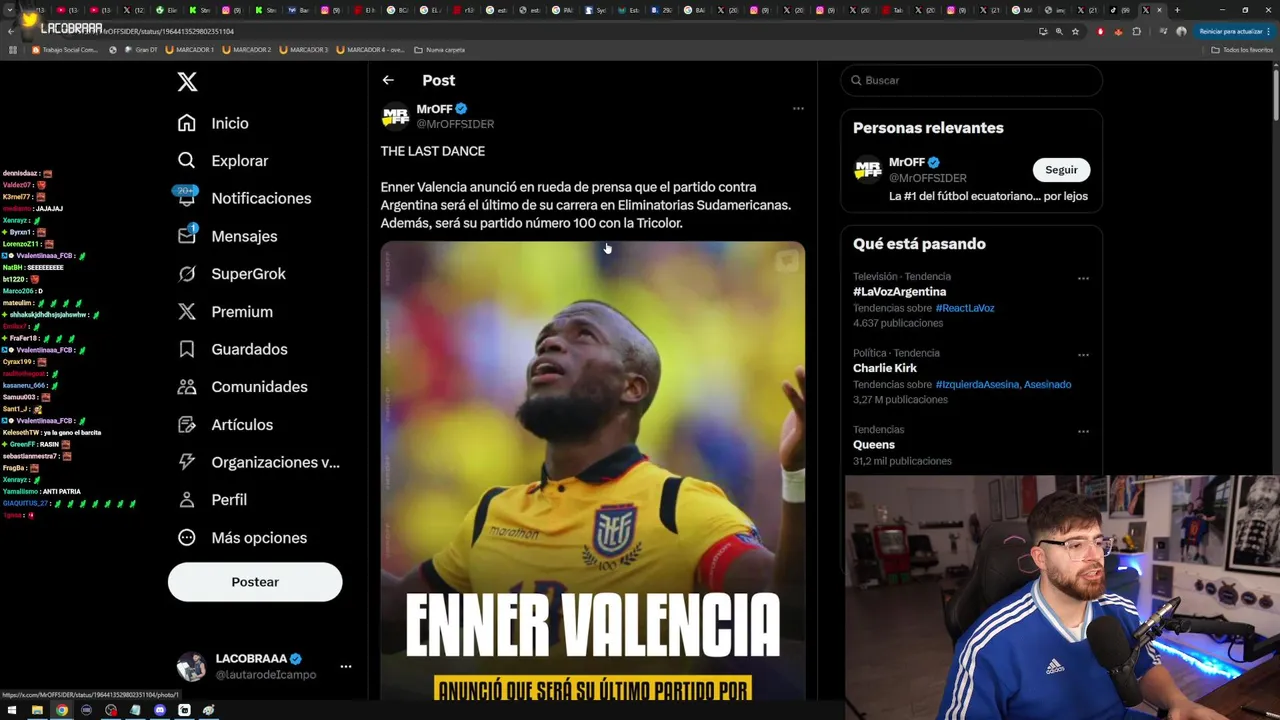This screenshot has height=720, width=1280.
Task: Click the Postar button
Action: 255,582
